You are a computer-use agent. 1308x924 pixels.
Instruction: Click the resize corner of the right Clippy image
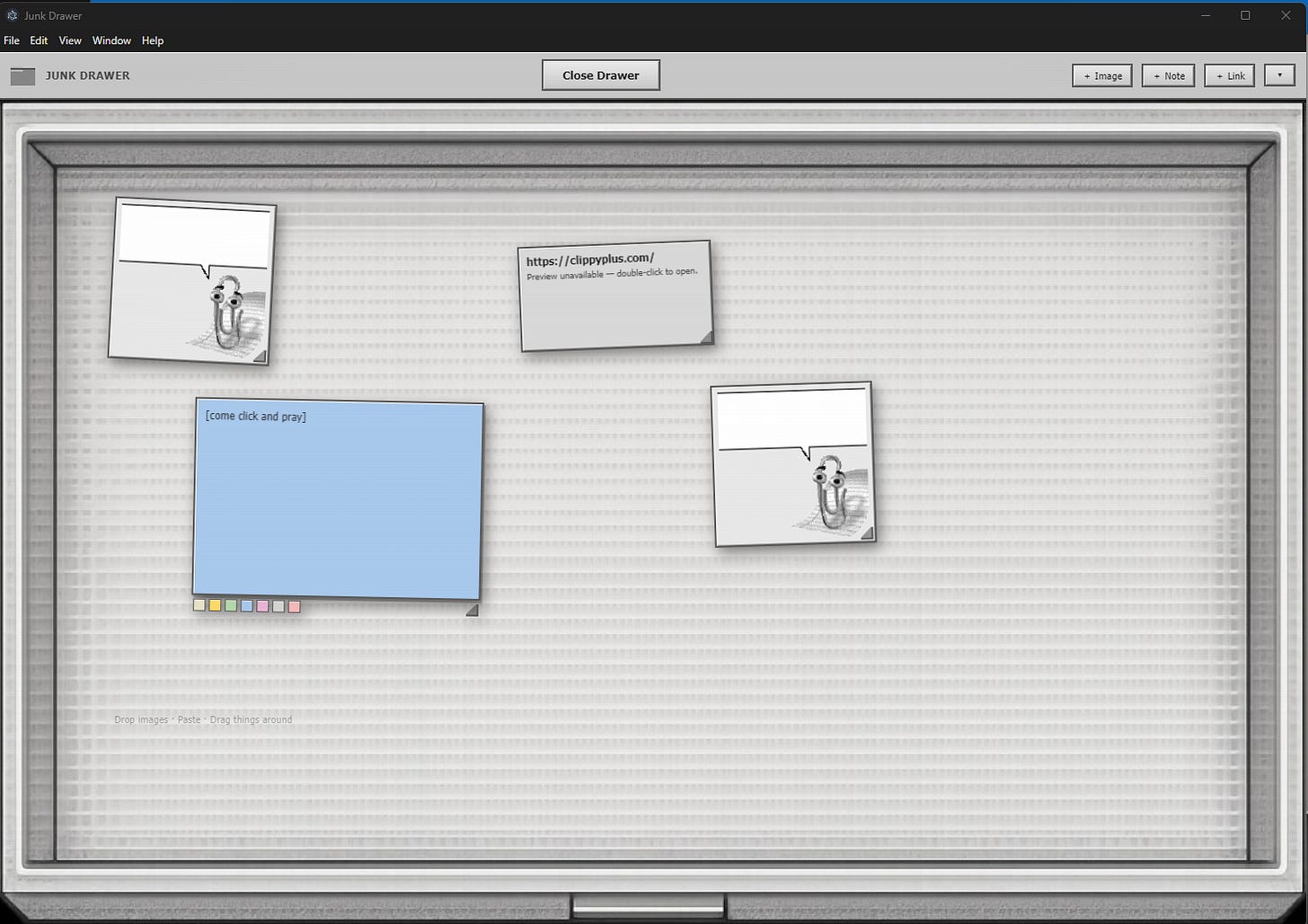pyautogui.click(x=867, y=533)
